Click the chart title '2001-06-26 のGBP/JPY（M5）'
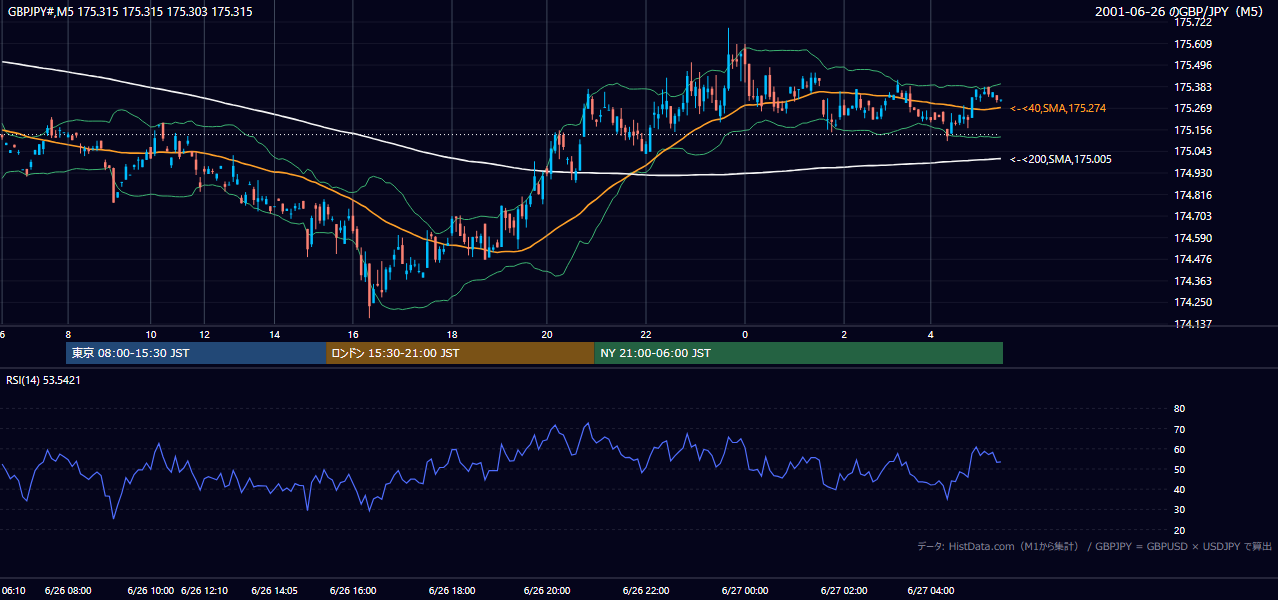 1181,12
